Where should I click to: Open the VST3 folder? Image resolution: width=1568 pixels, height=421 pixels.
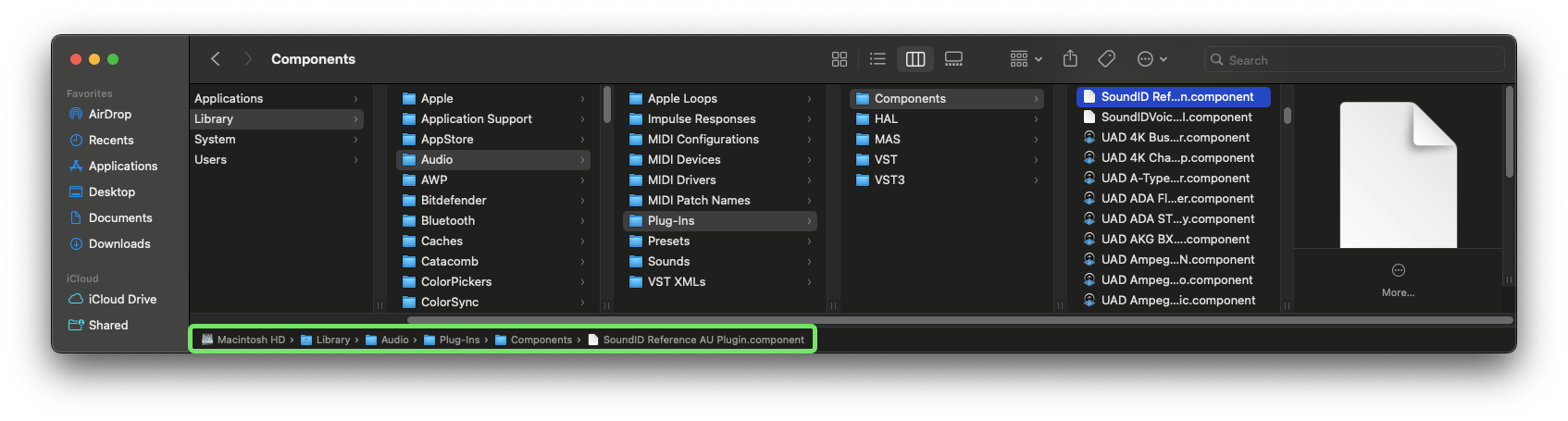point(947,180)
